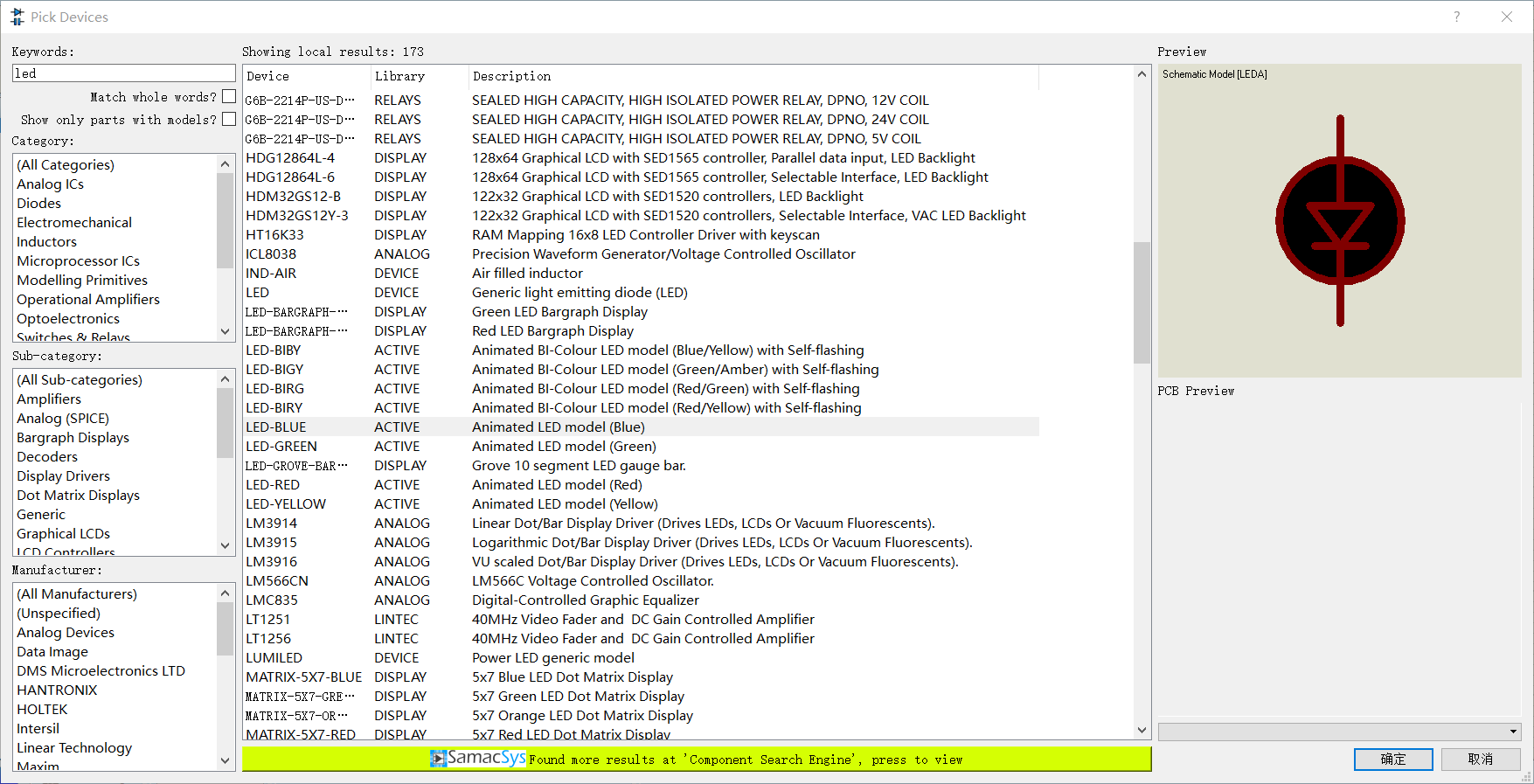The width and height of the screenshot is (1534, 784).
Task: Click results list scroll down arrow
Action: [x=1142, y=730]
